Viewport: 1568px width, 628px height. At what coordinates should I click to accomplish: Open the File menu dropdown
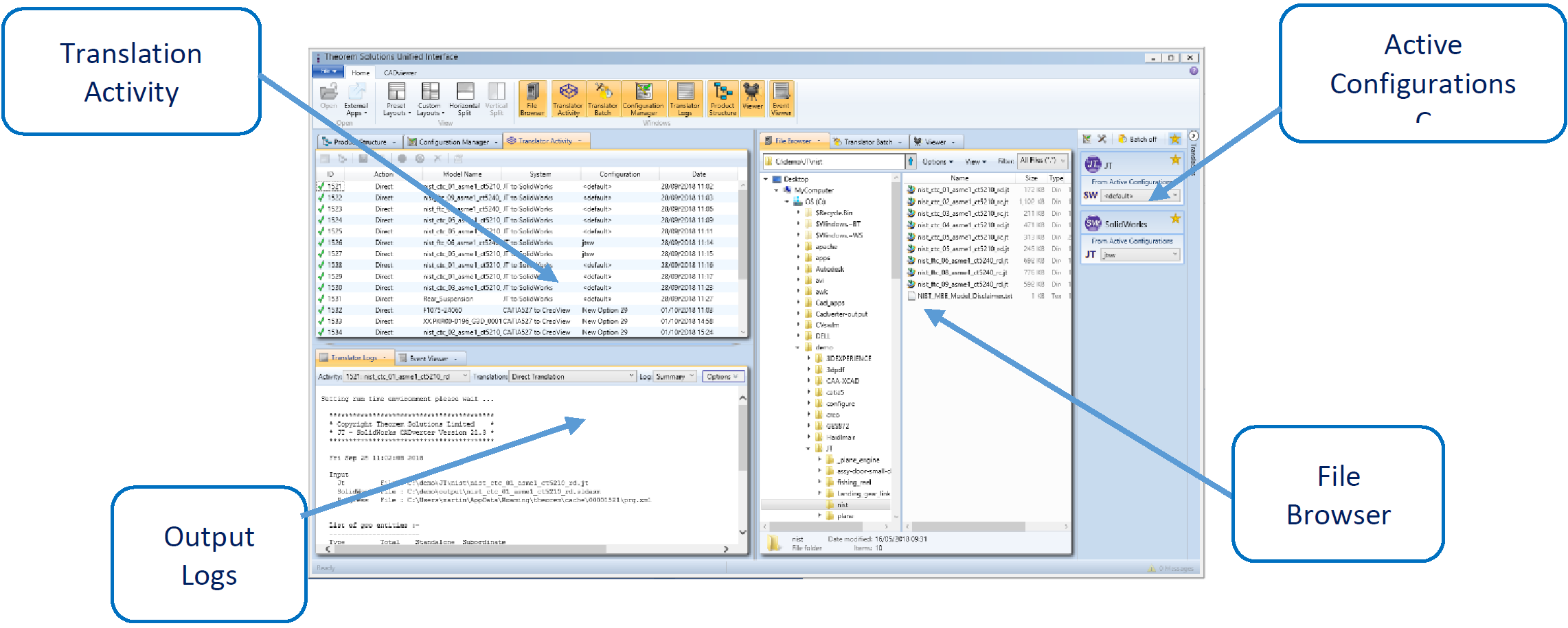328,71
